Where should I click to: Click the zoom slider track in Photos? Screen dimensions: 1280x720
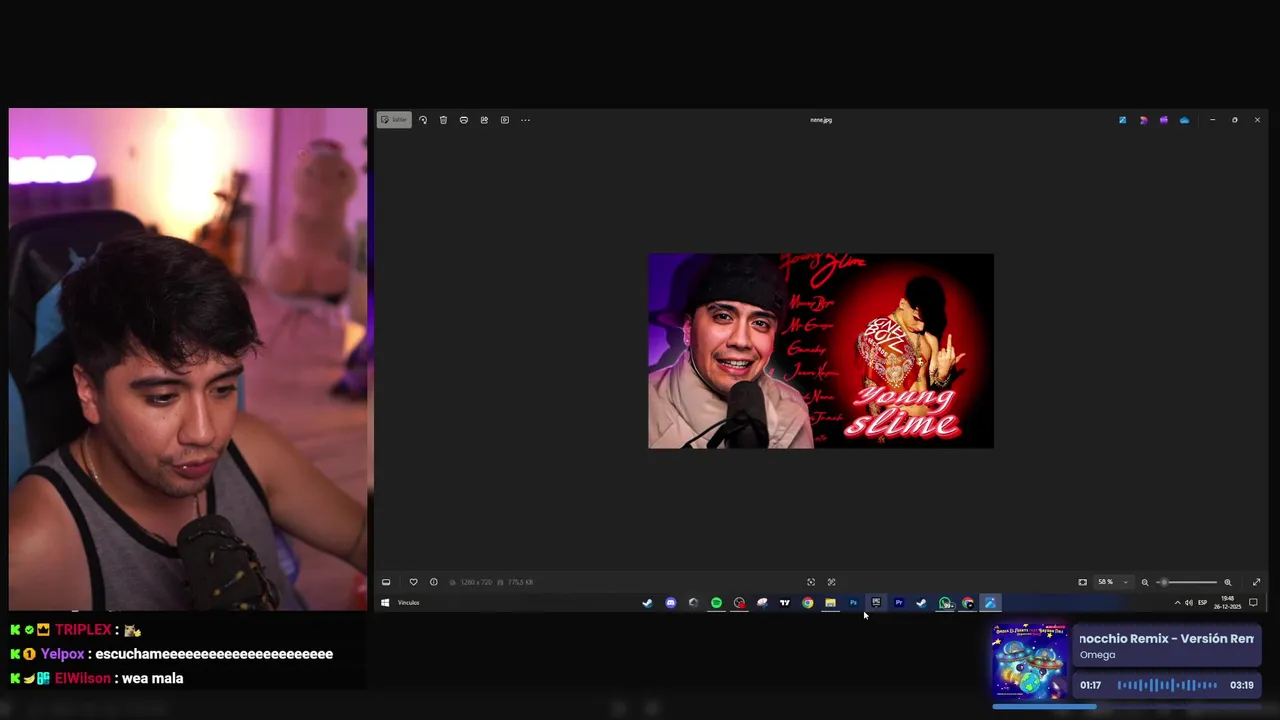(1187, 582)
